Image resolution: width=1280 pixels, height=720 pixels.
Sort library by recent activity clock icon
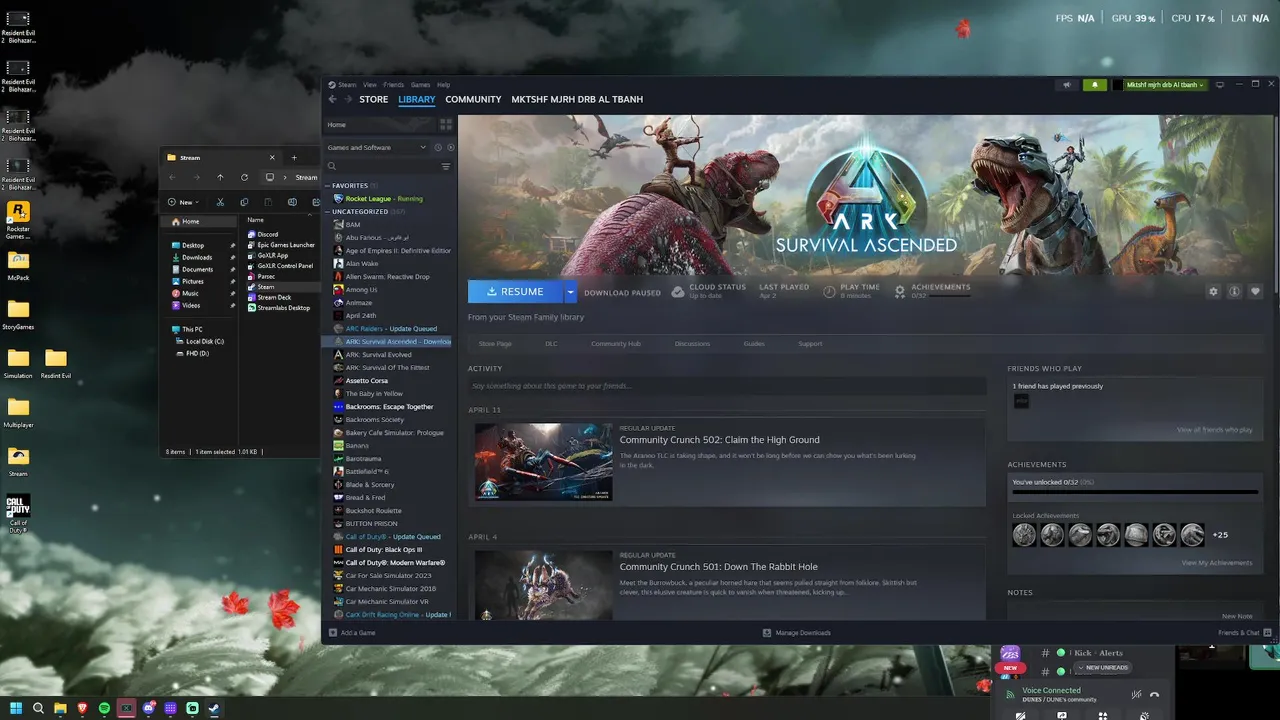(x=438, y=147)
